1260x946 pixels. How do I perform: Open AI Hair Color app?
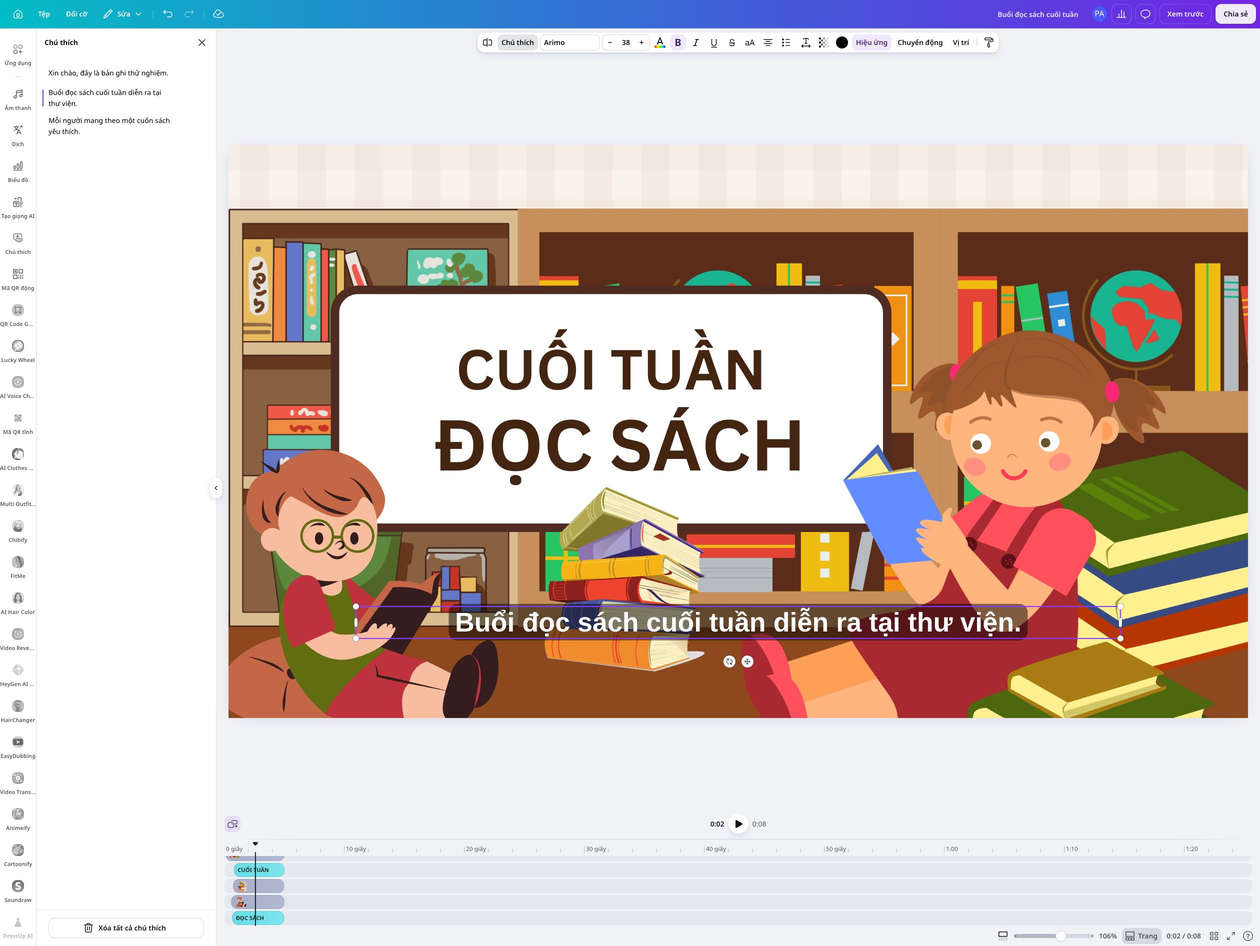[x=18, y=603]
